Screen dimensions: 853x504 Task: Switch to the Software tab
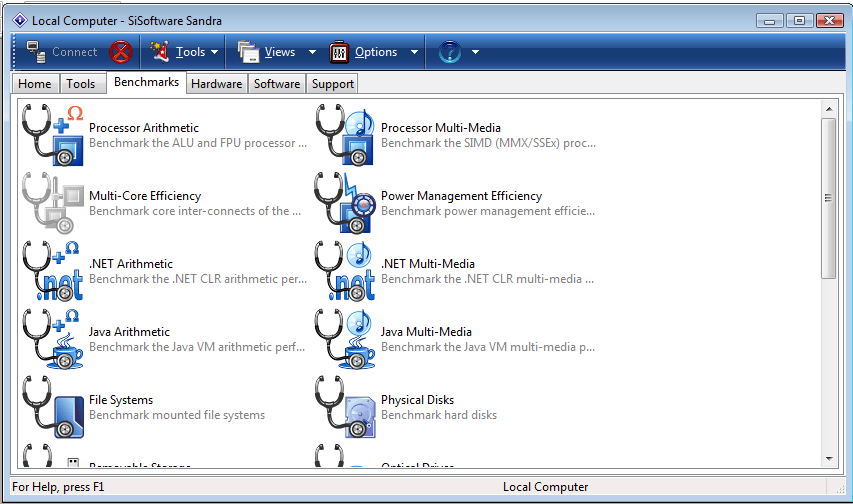[x=277, y=84]
